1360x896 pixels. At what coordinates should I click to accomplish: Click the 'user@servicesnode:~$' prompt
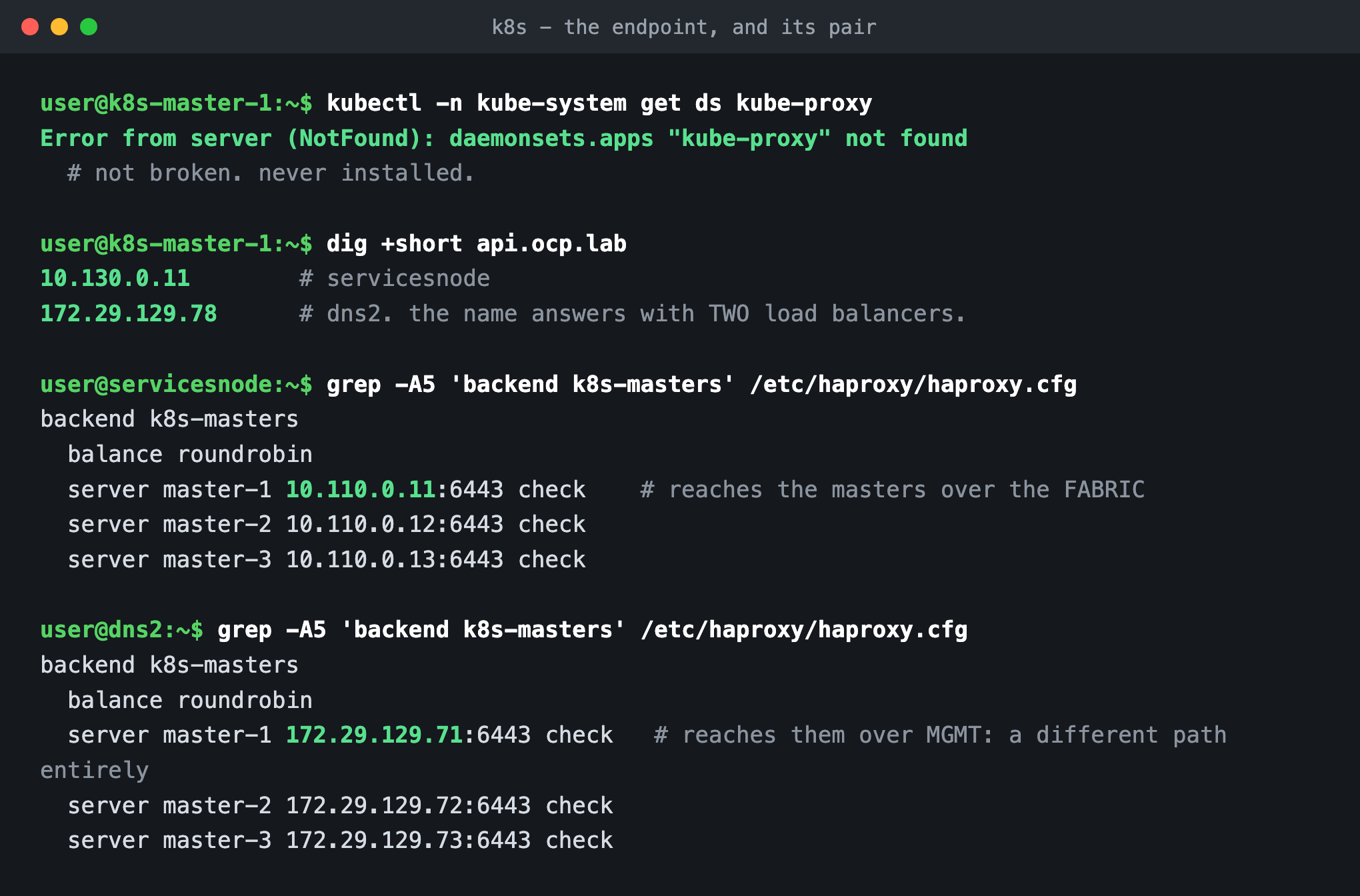[176, 385]
